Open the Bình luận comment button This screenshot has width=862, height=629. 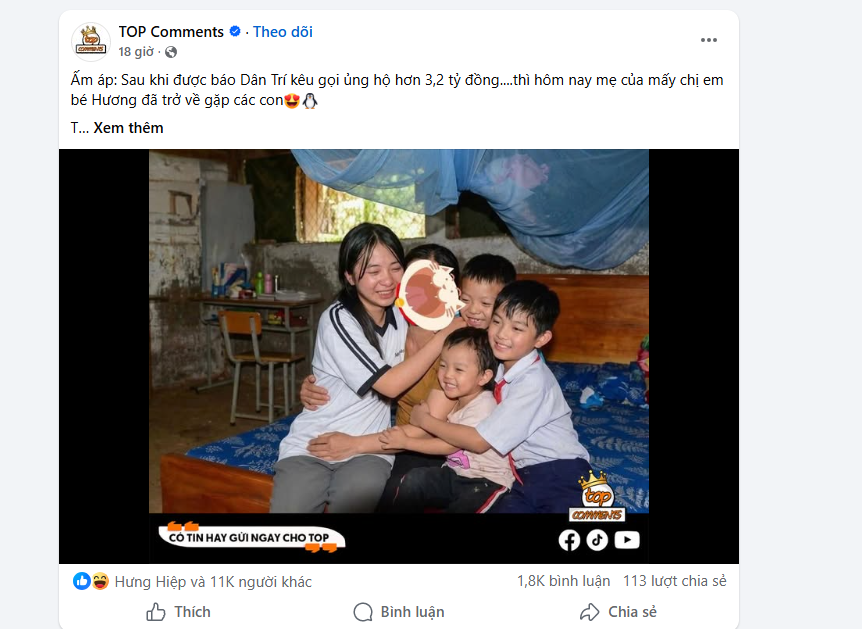399,612
